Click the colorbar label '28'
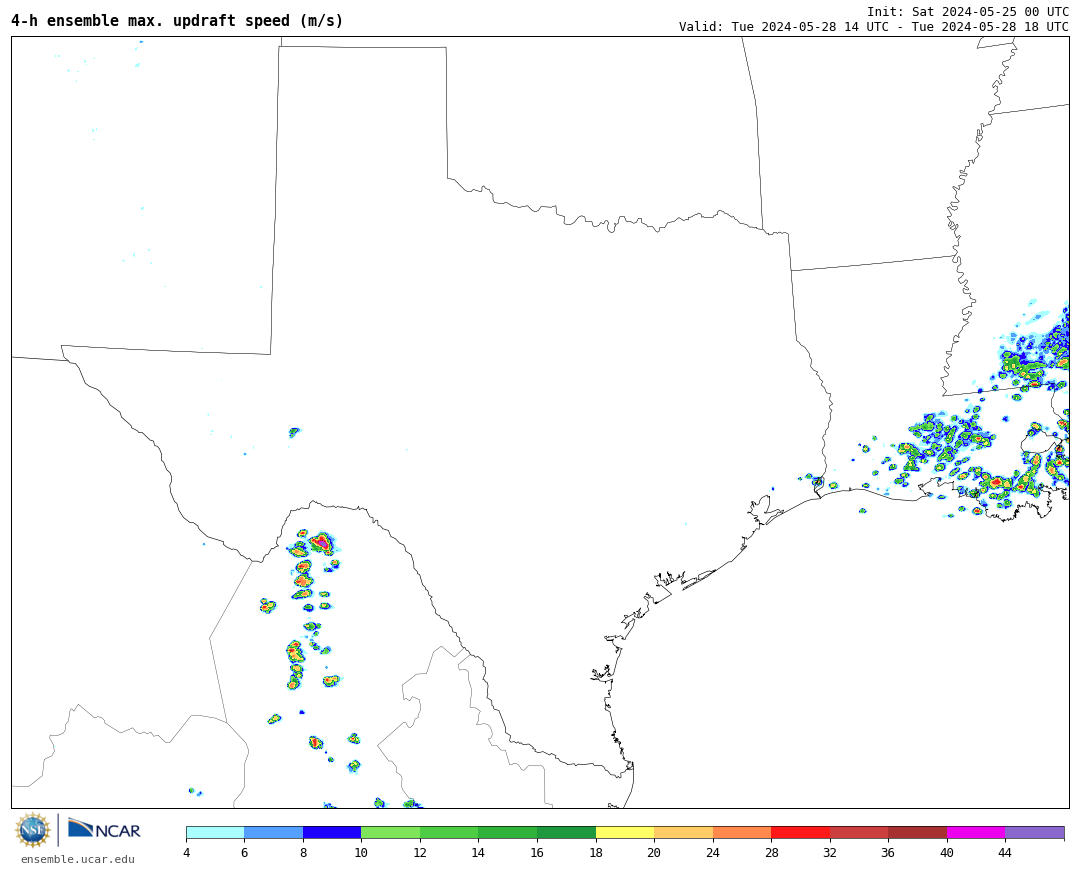1080x871 pixels. click(x=771, y=852)
